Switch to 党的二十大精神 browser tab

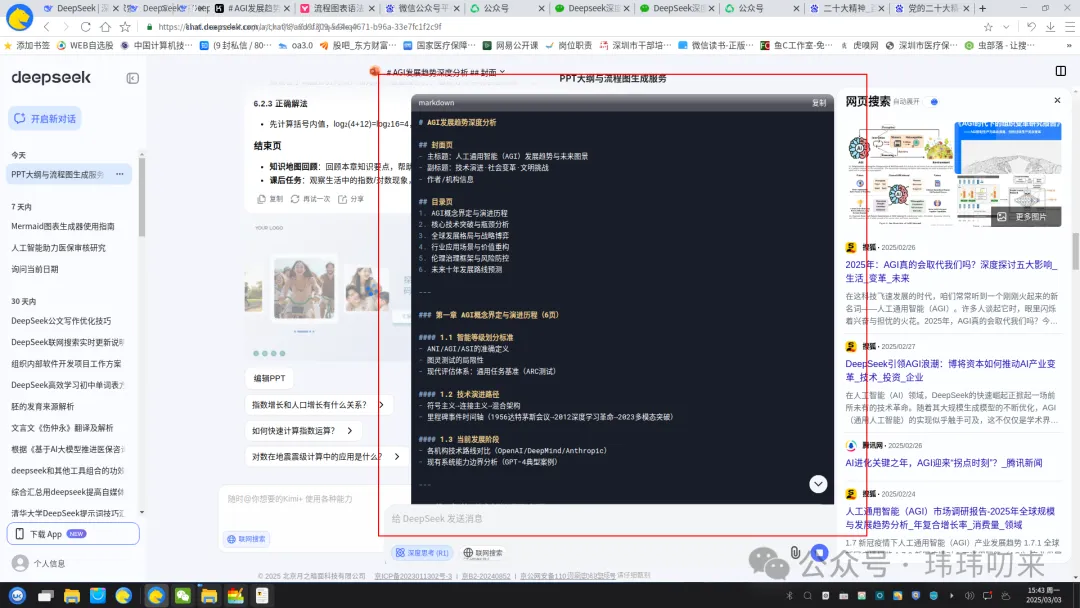tap(931, 8)
